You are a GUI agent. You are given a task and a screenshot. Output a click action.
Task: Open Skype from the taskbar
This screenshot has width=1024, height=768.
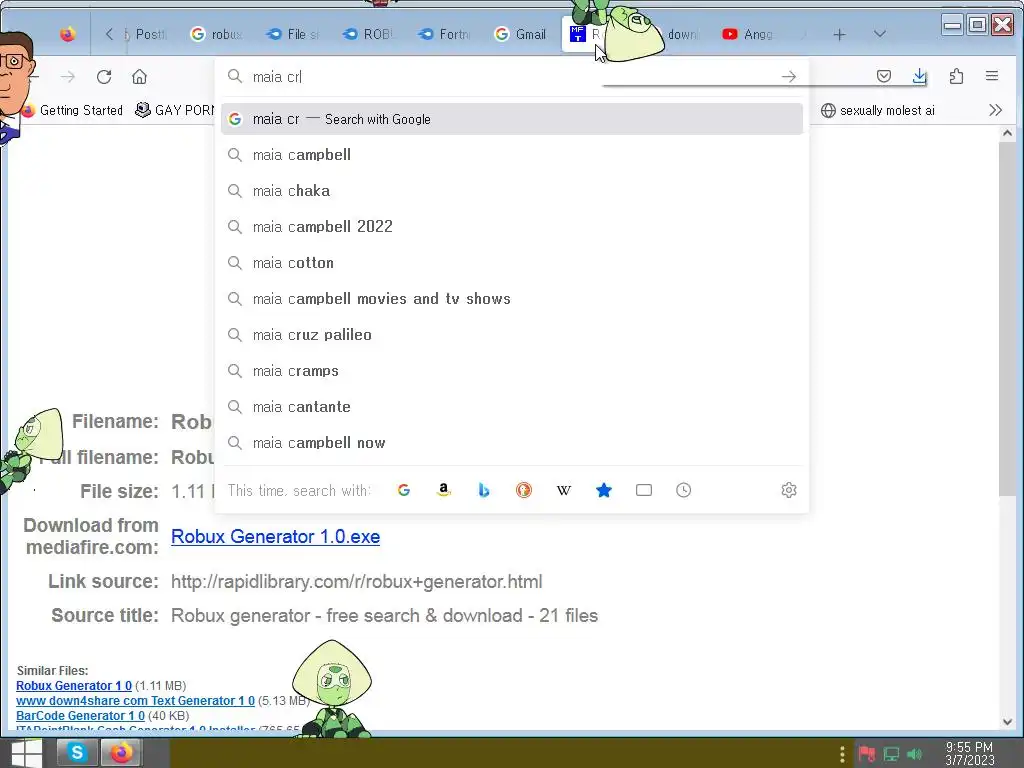click(x=76, y=753)
